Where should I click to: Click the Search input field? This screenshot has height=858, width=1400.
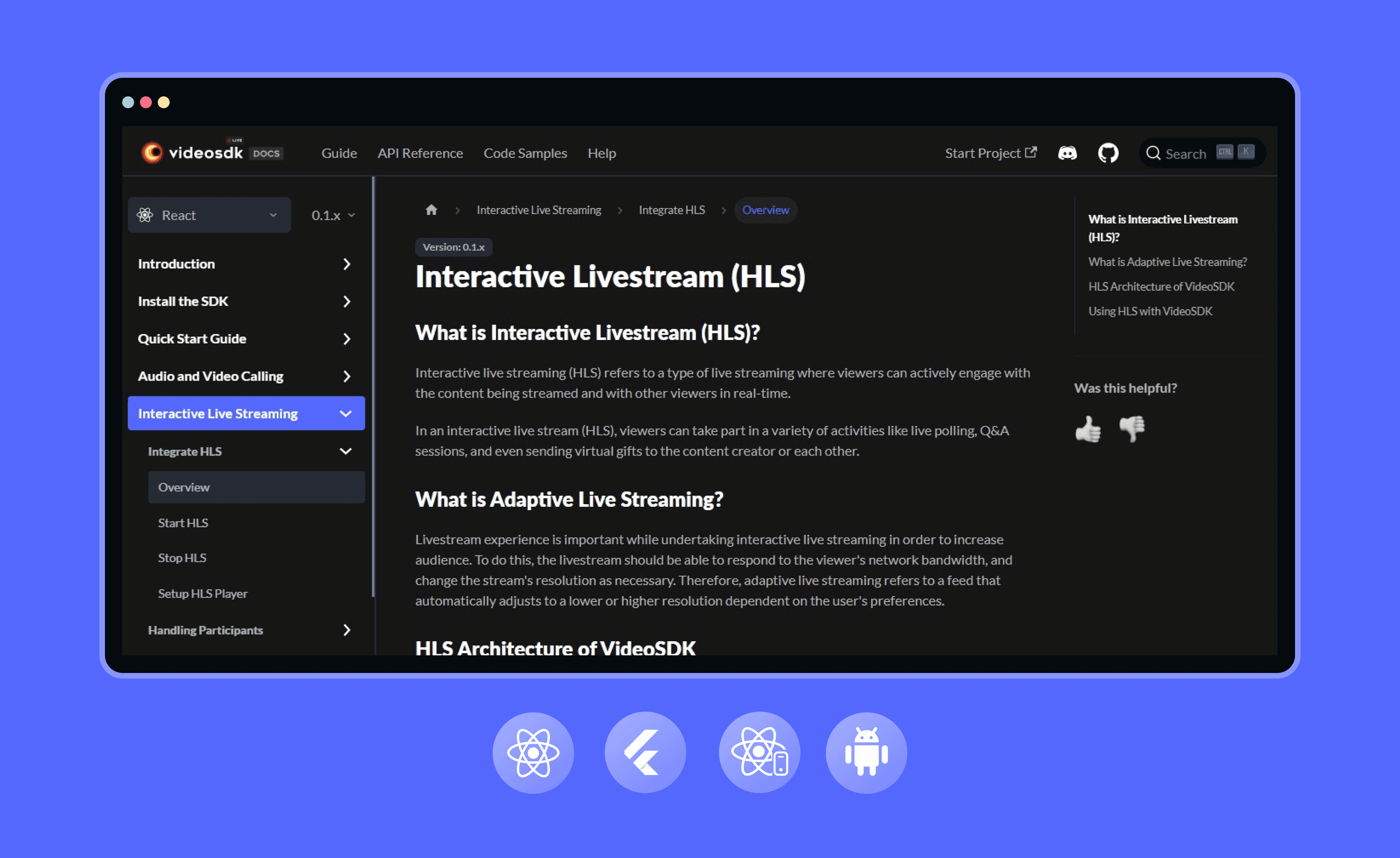click(x=1202, y=153)
